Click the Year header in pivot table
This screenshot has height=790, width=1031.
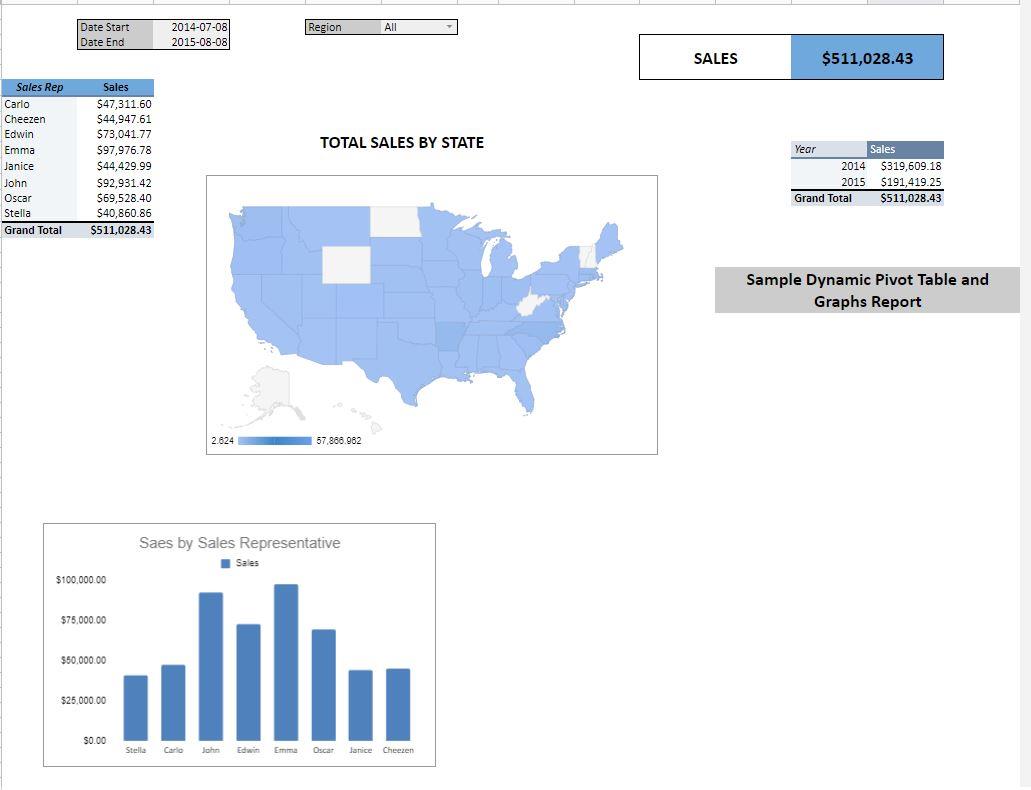click(828, 149)
